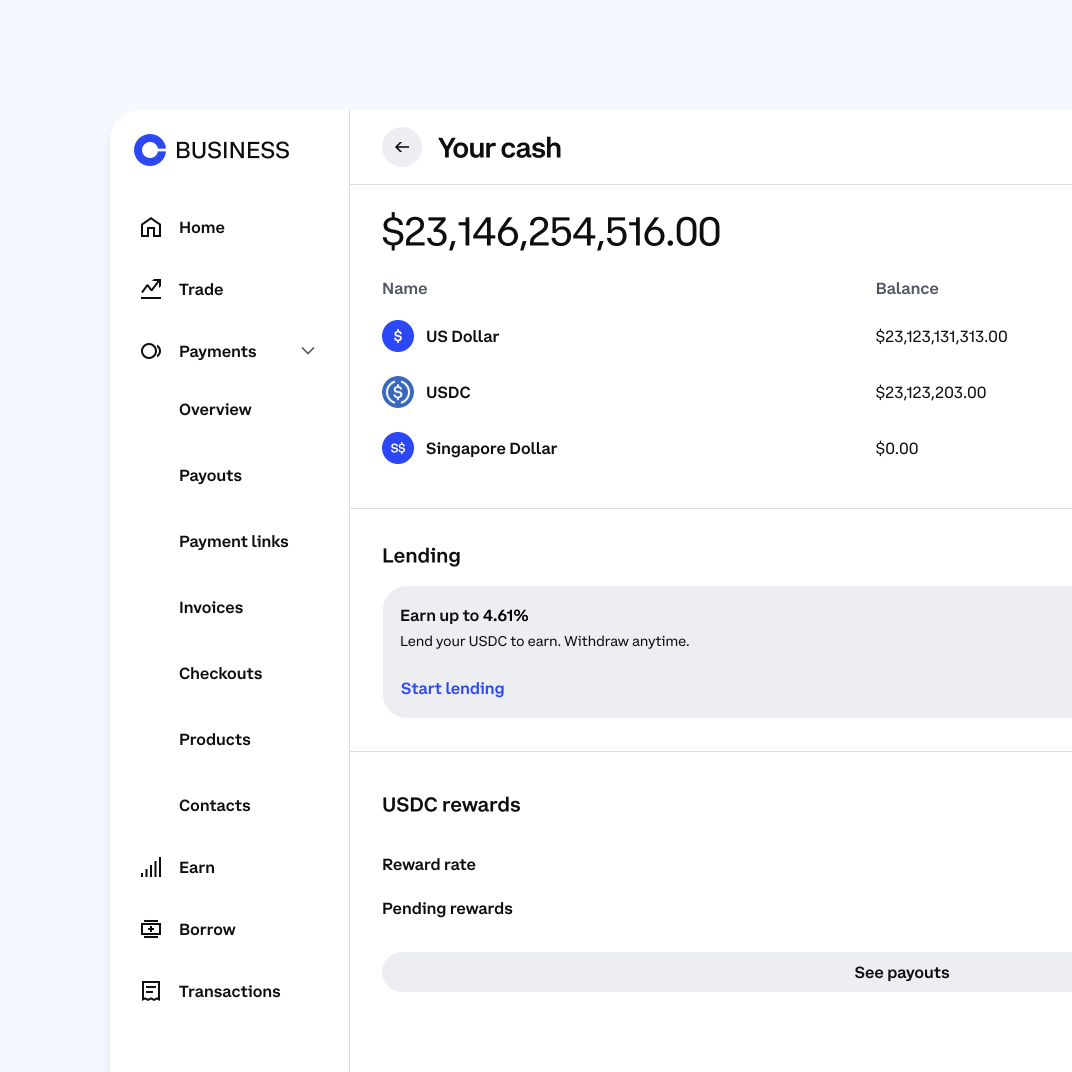Click the BUSINESS brand text
Image resolution: width=1072 pixels, height=1072 pixels.
[232, 150]
